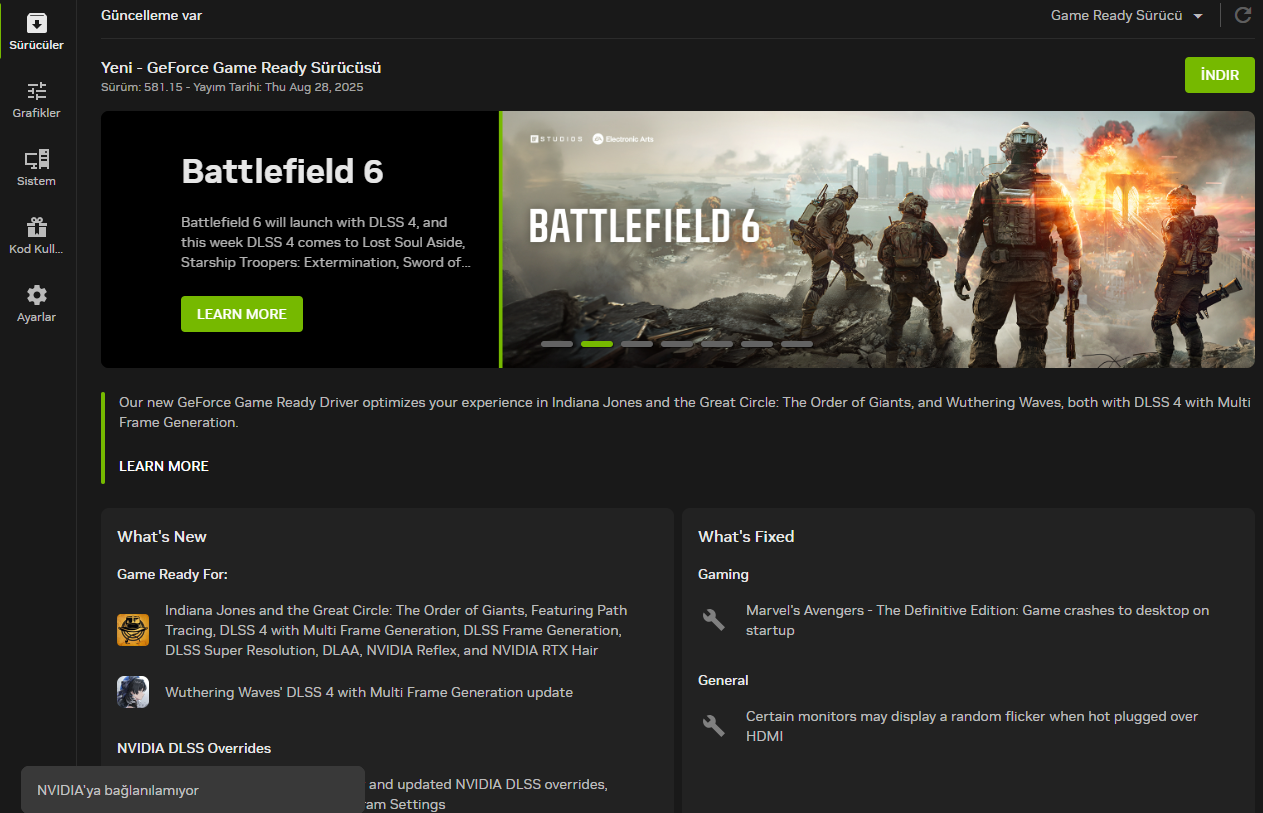Select the active second carousel indicator
1263x813 pixels.
(x=597, y=344)
